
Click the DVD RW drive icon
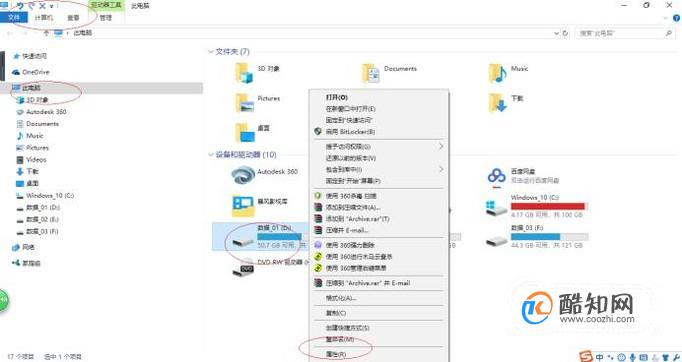tap(243, 268)
